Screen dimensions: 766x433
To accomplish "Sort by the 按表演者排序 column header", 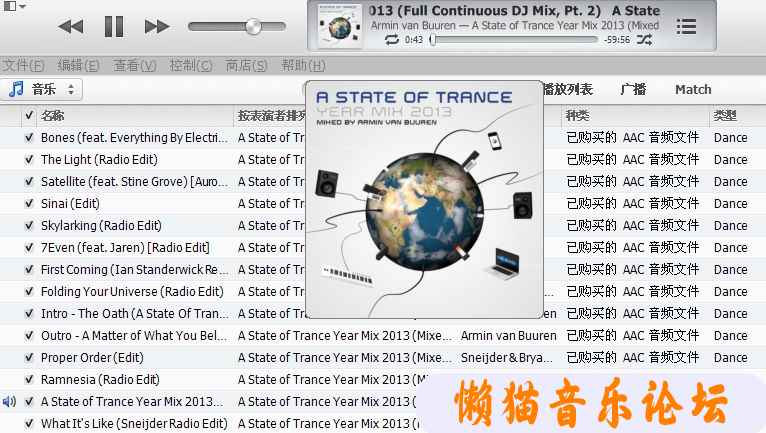I will [x=272, y=115].
